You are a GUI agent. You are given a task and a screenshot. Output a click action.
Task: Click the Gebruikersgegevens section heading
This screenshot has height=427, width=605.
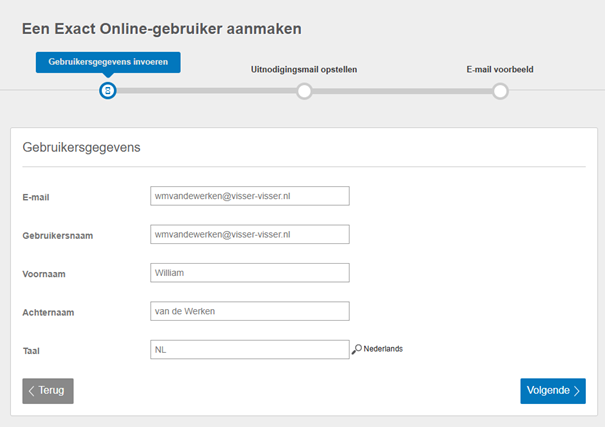coord(81,147)
